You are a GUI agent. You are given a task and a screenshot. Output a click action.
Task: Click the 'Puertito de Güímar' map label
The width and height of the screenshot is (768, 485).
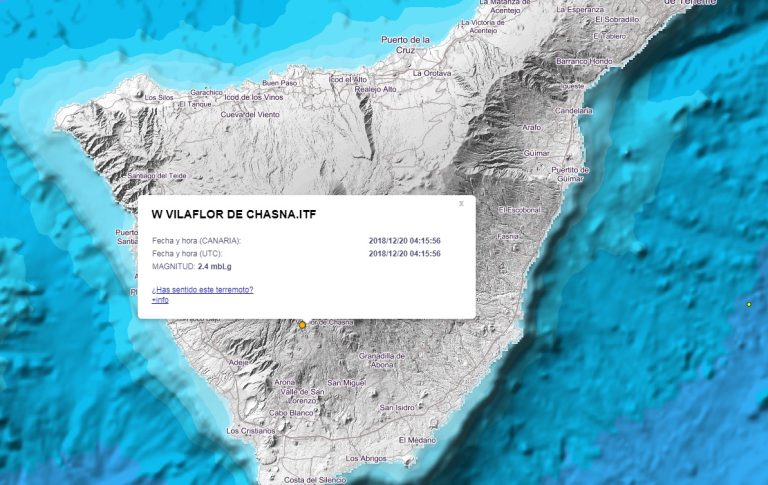[570, 174]
